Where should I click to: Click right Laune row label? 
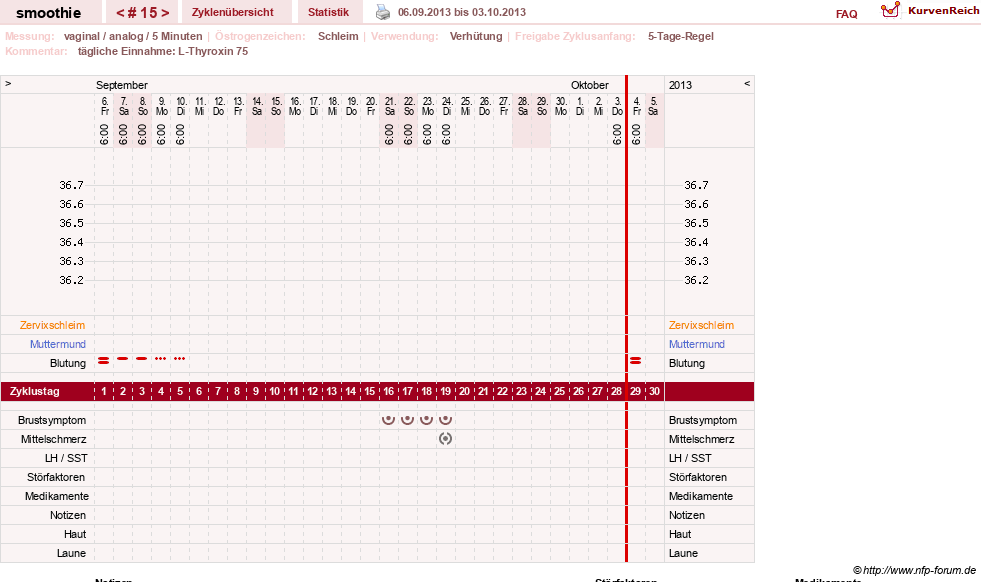pos(683,553)
